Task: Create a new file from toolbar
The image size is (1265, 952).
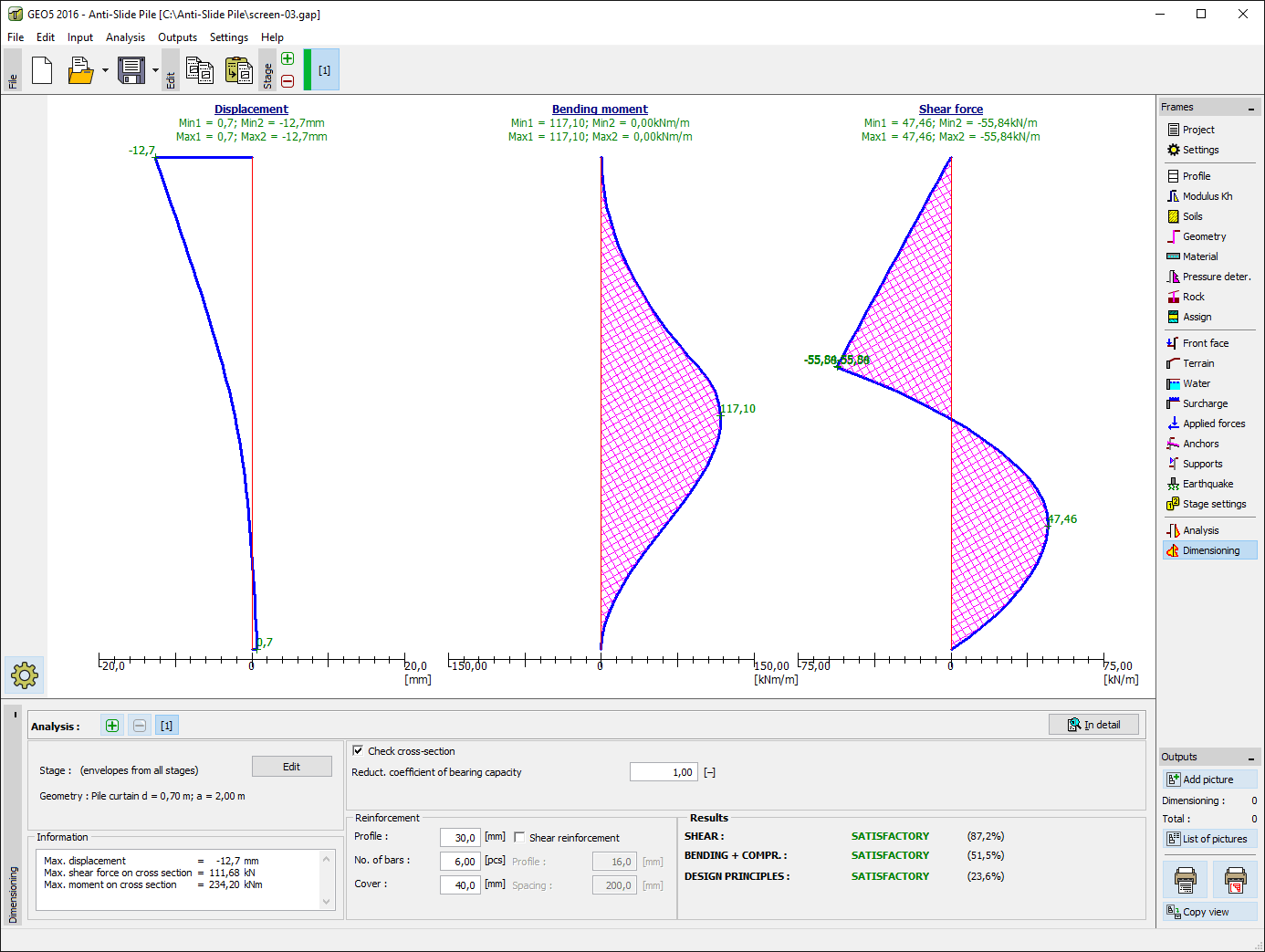Action: click(x=42, y=70)
